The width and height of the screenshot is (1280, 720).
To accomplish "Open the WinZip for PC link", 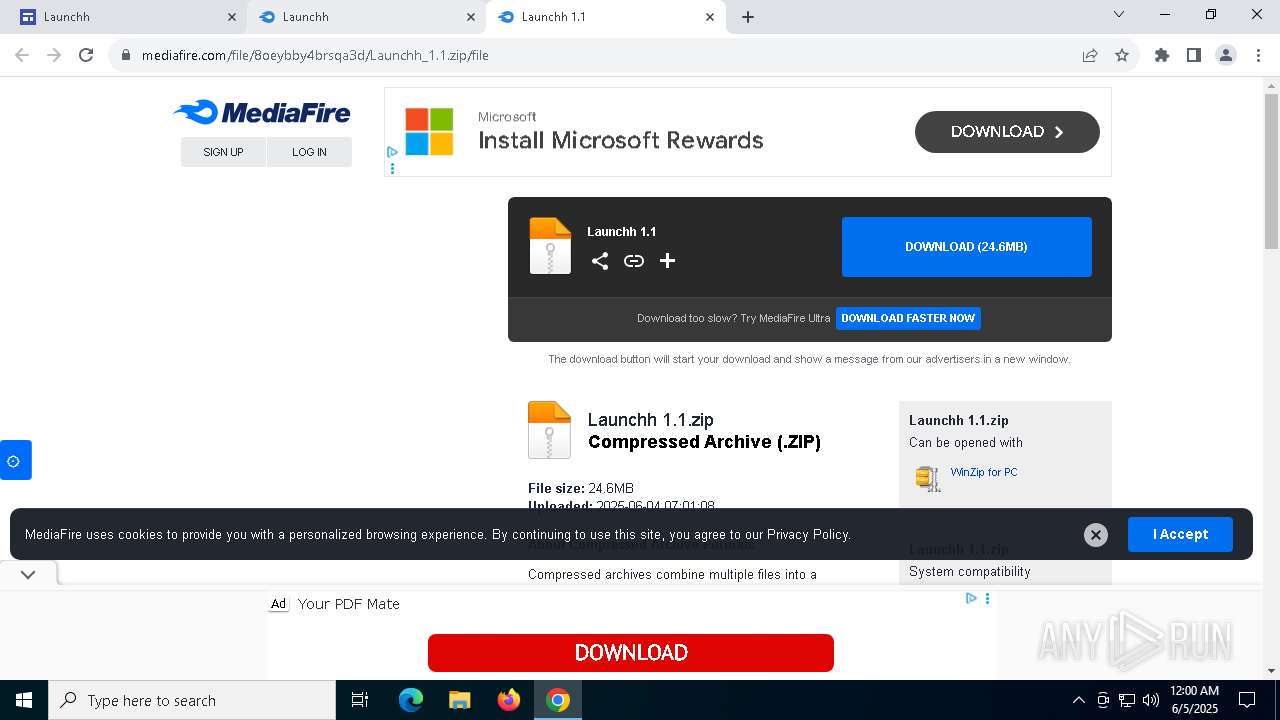I will click(984, 472).
